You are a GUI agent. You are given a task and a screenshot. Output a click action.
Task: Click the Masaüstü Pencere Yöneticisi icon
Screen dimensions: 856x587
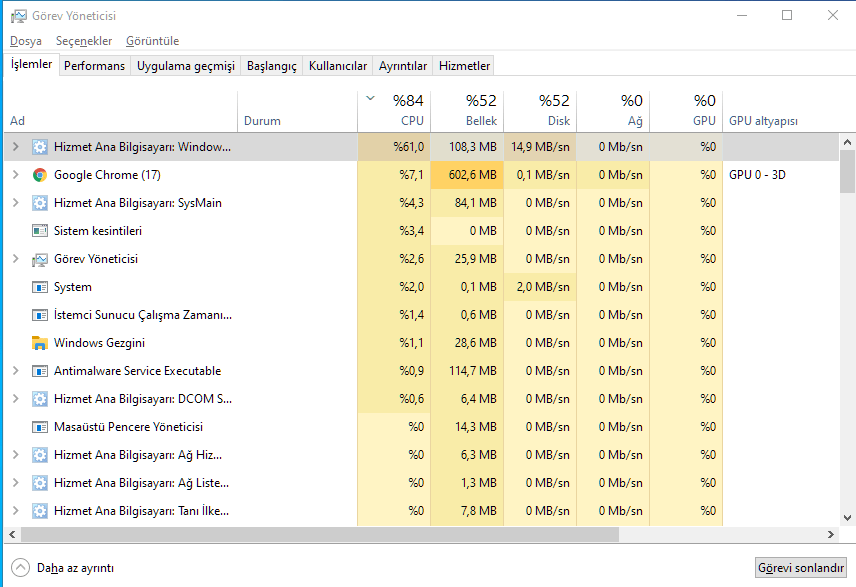coord(39,427)
